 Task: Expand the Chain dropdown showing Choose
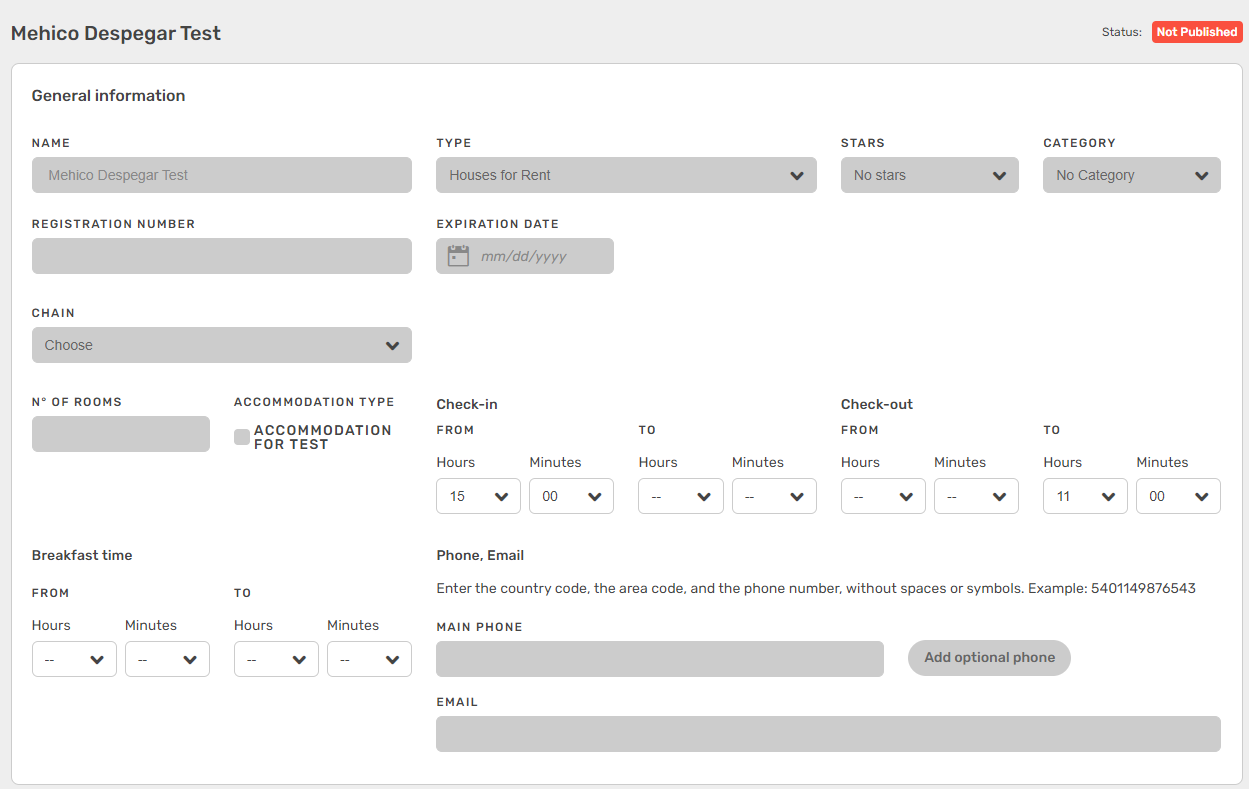click(221, 345)
